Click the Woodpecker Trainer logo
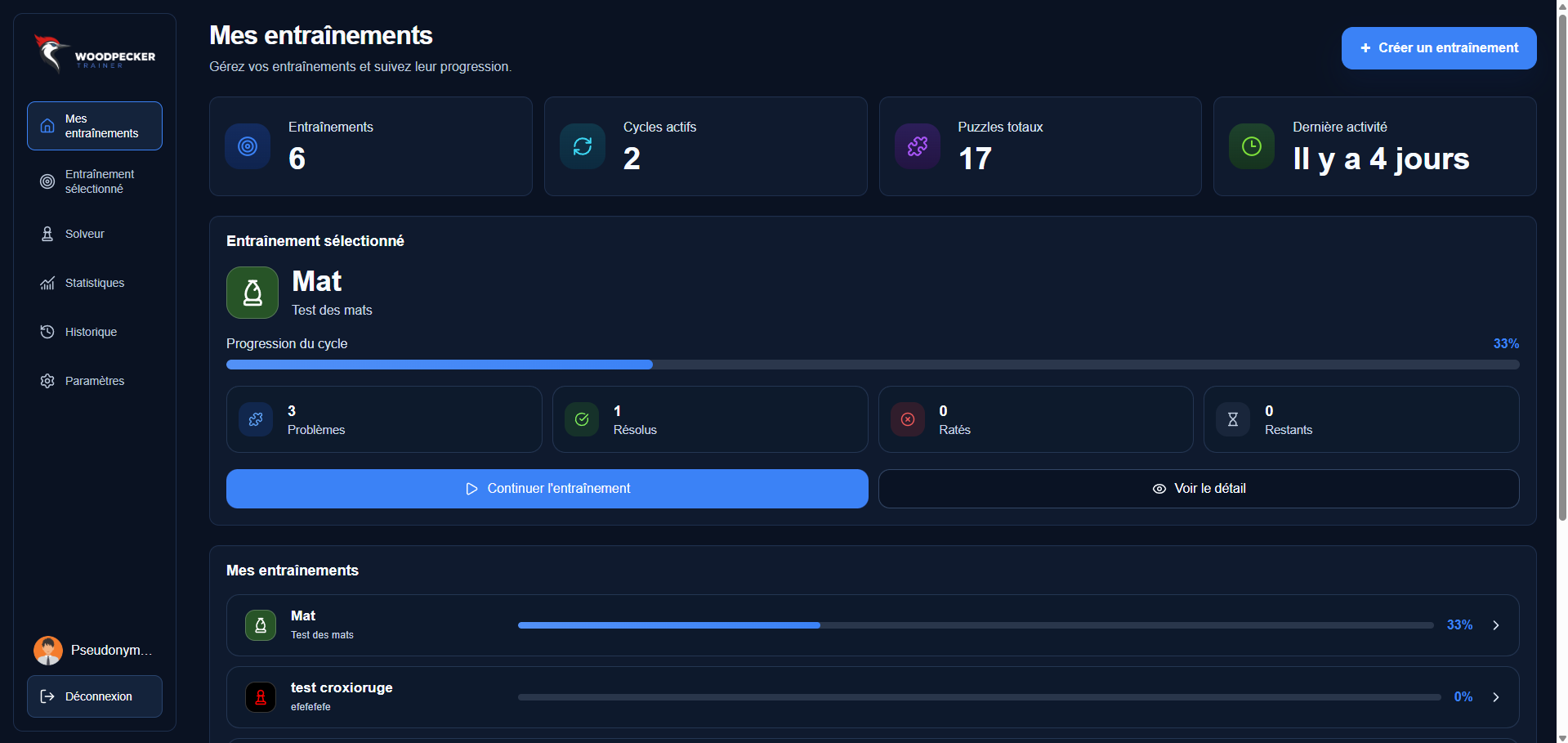 tap(95, 54)
